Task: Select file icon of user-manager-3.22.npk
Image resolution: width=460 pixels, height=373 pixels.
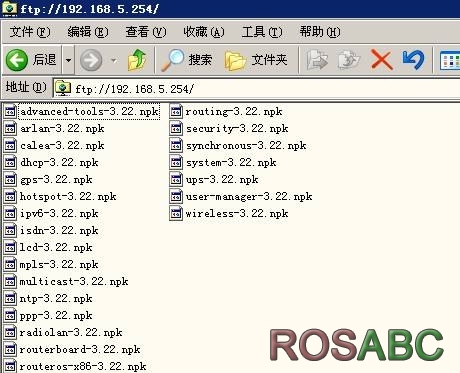Action: click(176, 196)
